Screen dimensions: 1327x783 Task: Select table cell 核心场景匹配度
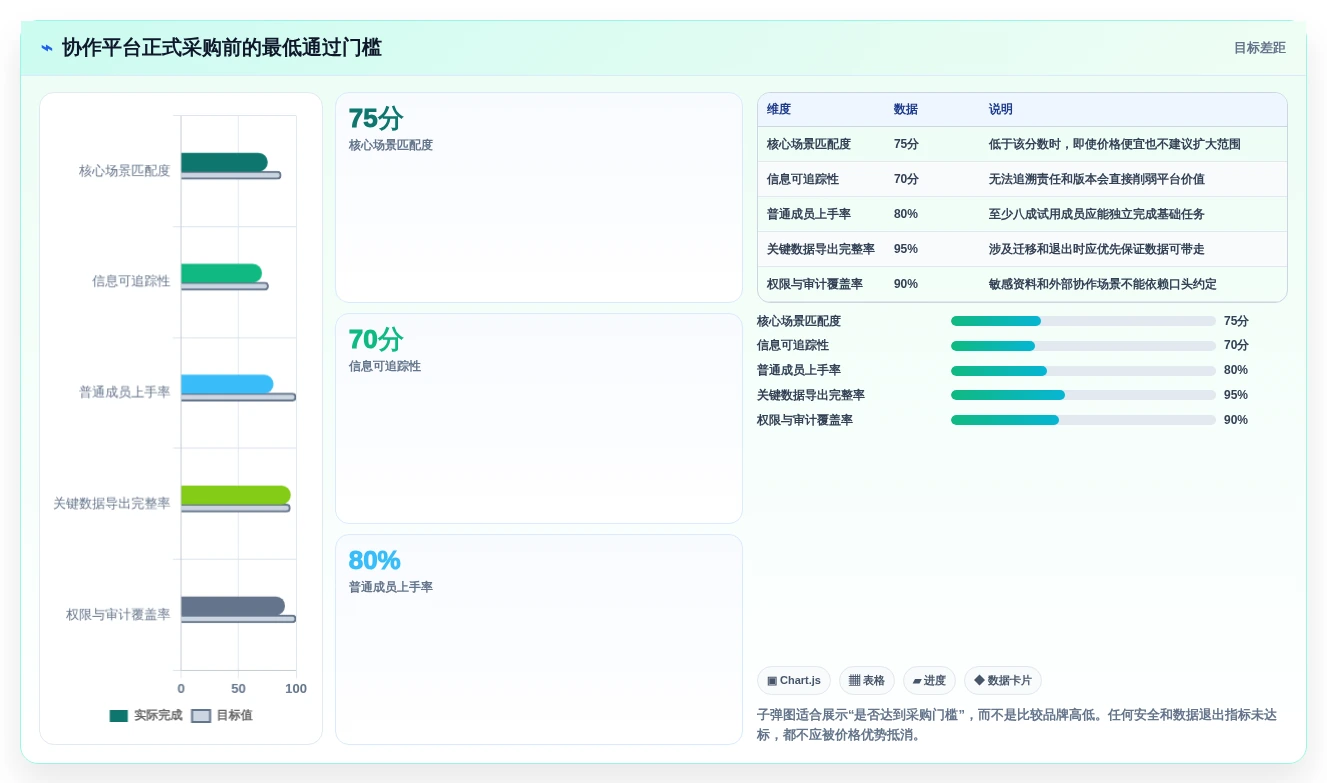tap(809, 144)
